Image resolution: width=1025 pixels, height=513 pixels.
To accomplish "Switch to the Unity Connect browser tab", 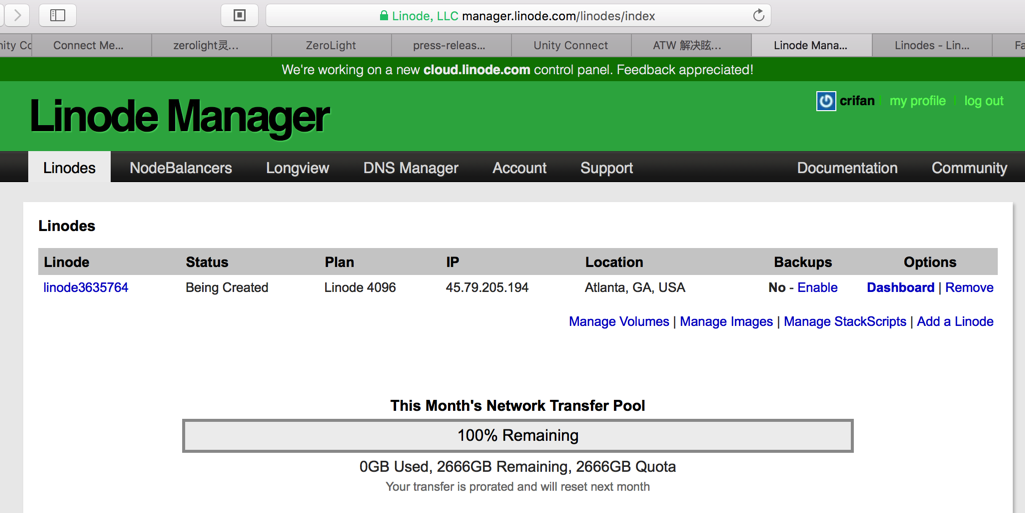I will click(x=571, y=45).
